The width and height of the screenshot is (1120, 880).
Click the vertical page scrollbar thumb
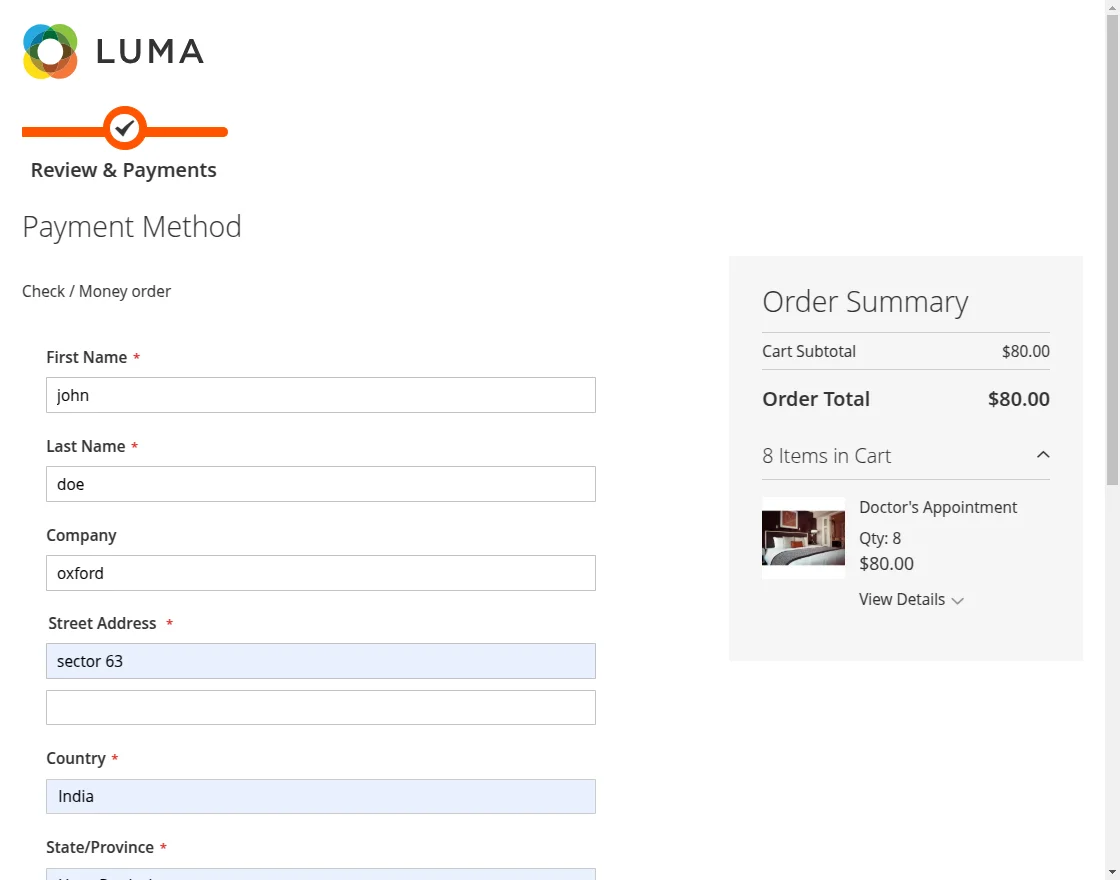[x=1112, y=250]
